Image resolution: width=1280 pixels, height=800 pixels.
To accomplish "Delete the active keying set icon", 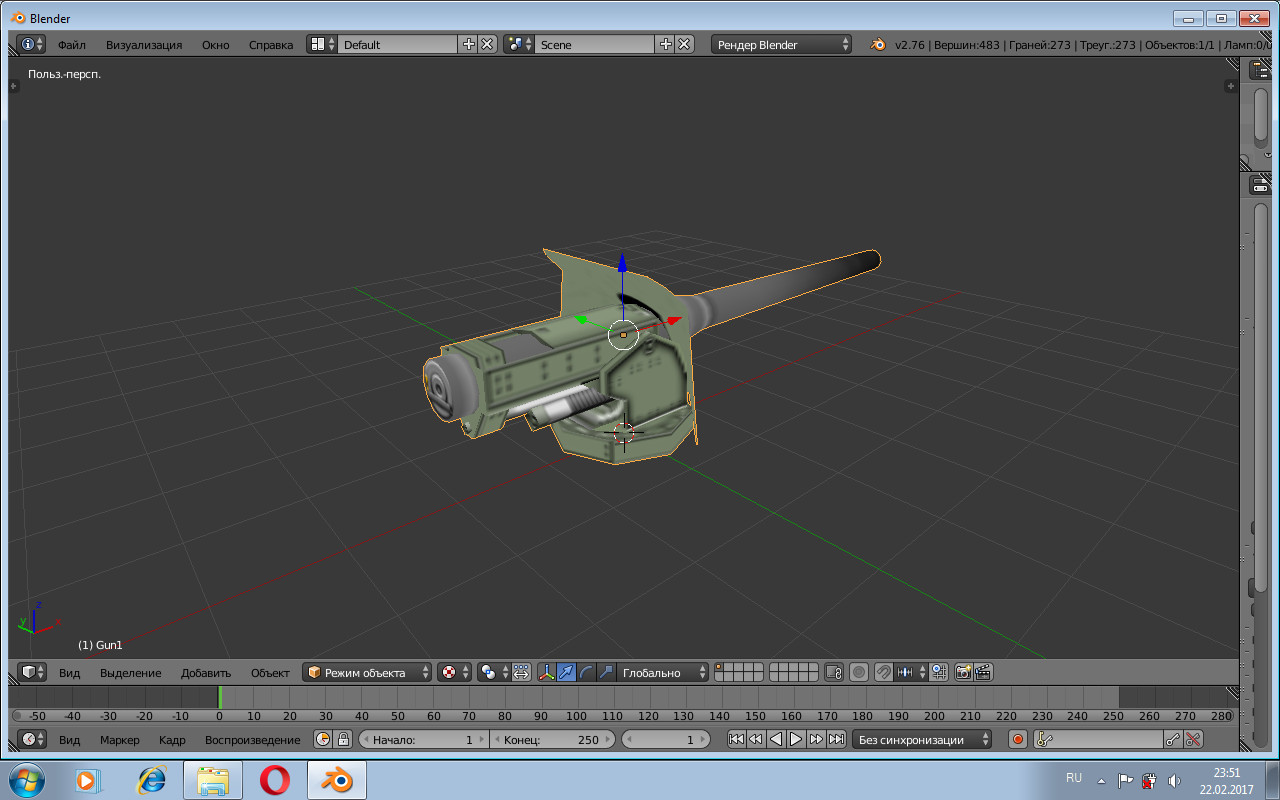I will [1192, 740].
